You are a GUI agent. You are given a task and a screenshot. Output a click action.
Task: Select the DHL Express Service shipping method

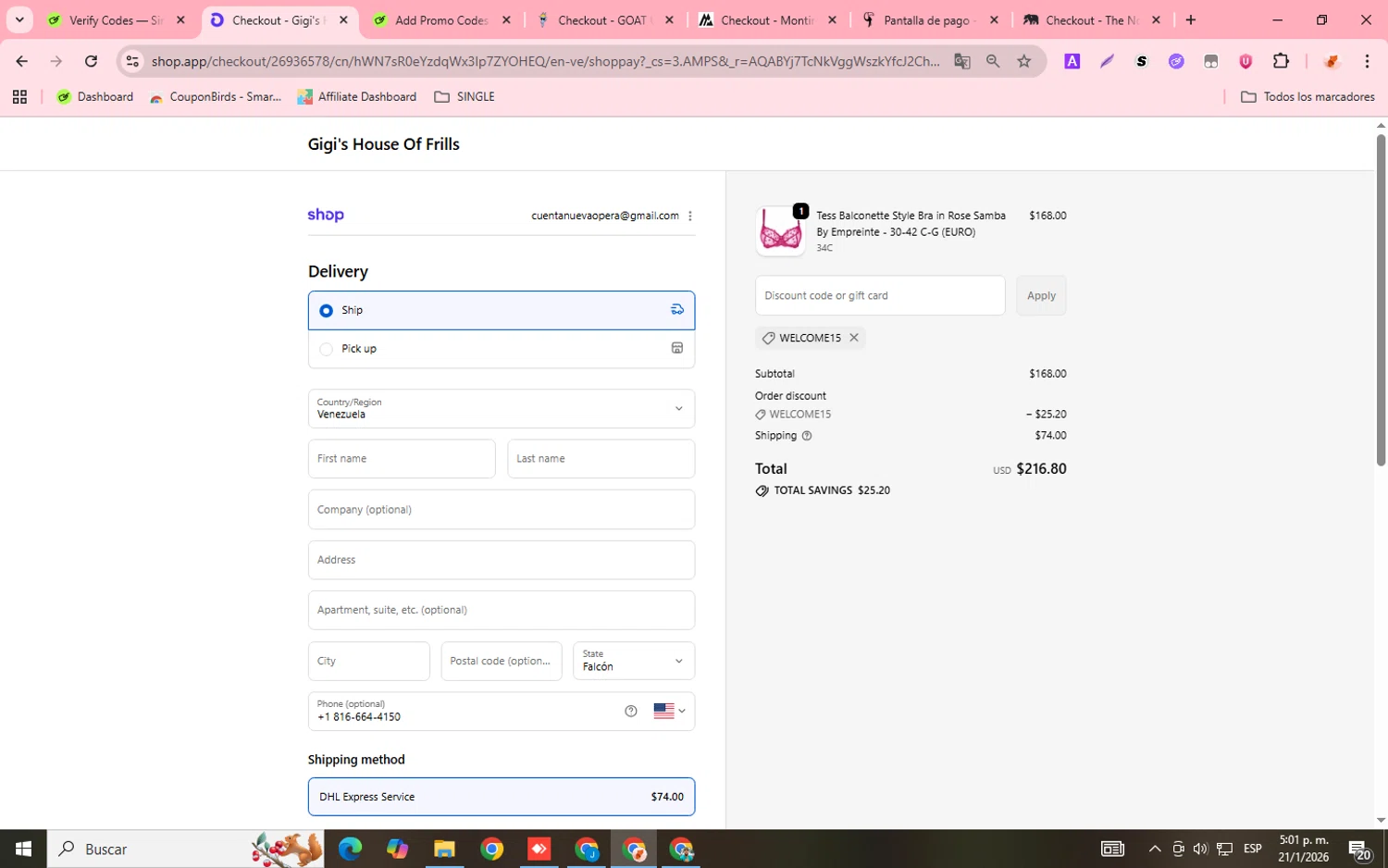pyautogui.click(x=501, y=797)
